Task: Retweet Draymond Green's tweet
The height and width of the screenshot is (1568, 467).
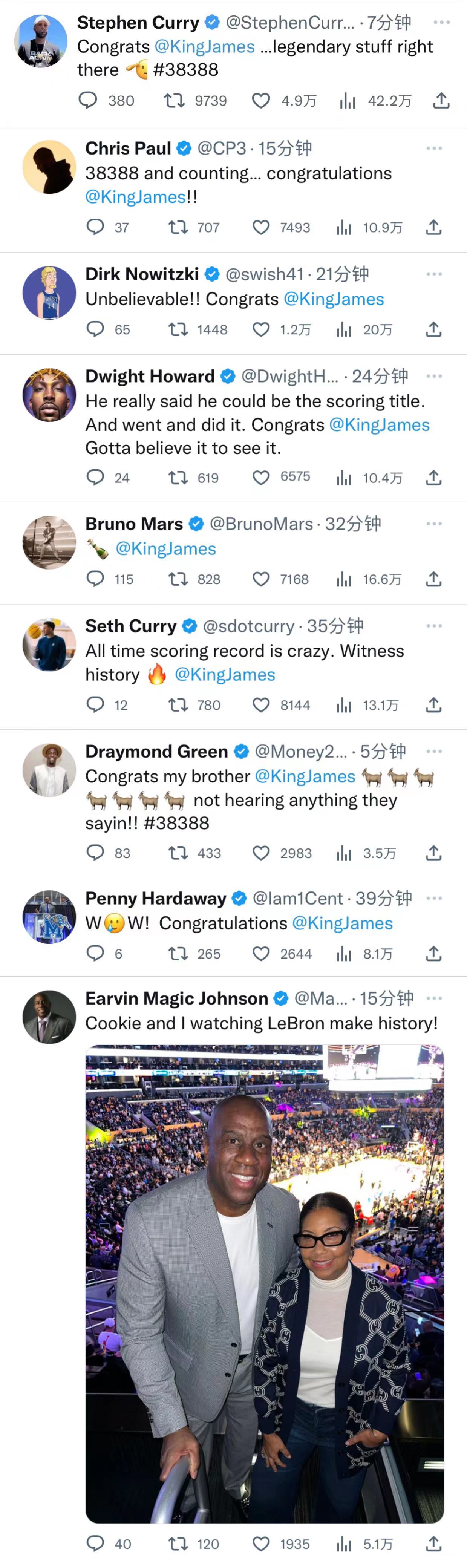Action: (x=178, y=853)
